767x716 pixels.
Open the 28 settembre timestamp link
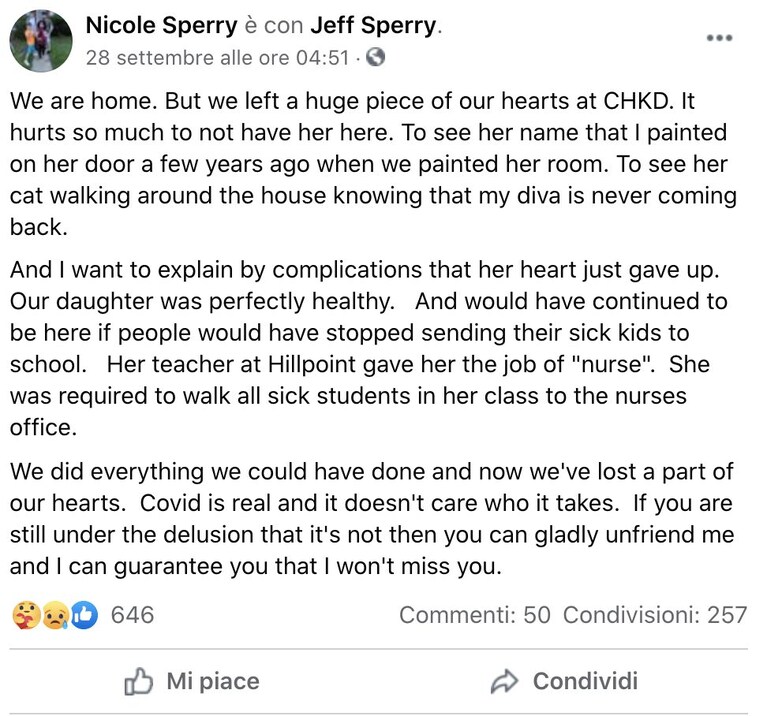coord(217,58)
